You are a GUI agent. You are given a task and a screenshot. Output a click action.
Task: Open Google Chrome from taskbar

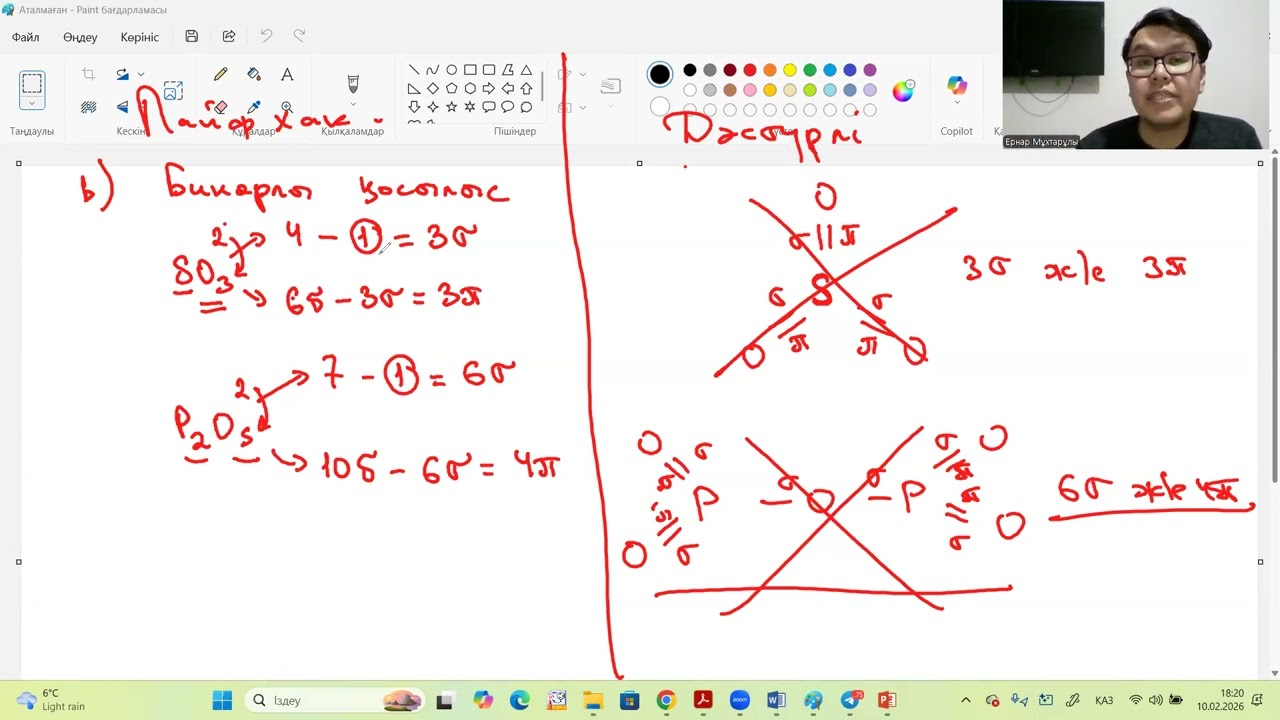(x=666, y=700)
